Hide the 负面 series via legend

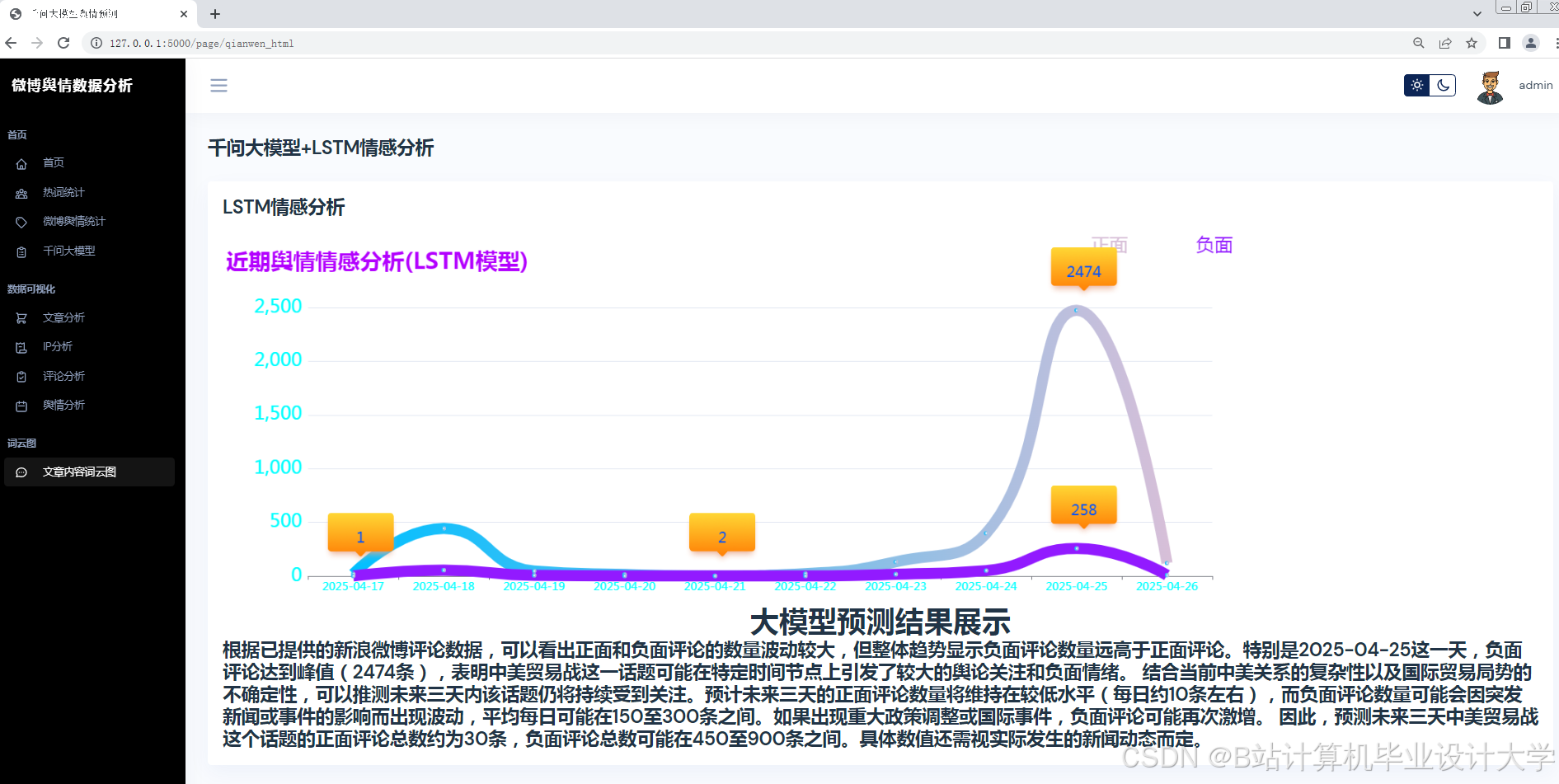pyautogui.click(x=1213, y=244)
